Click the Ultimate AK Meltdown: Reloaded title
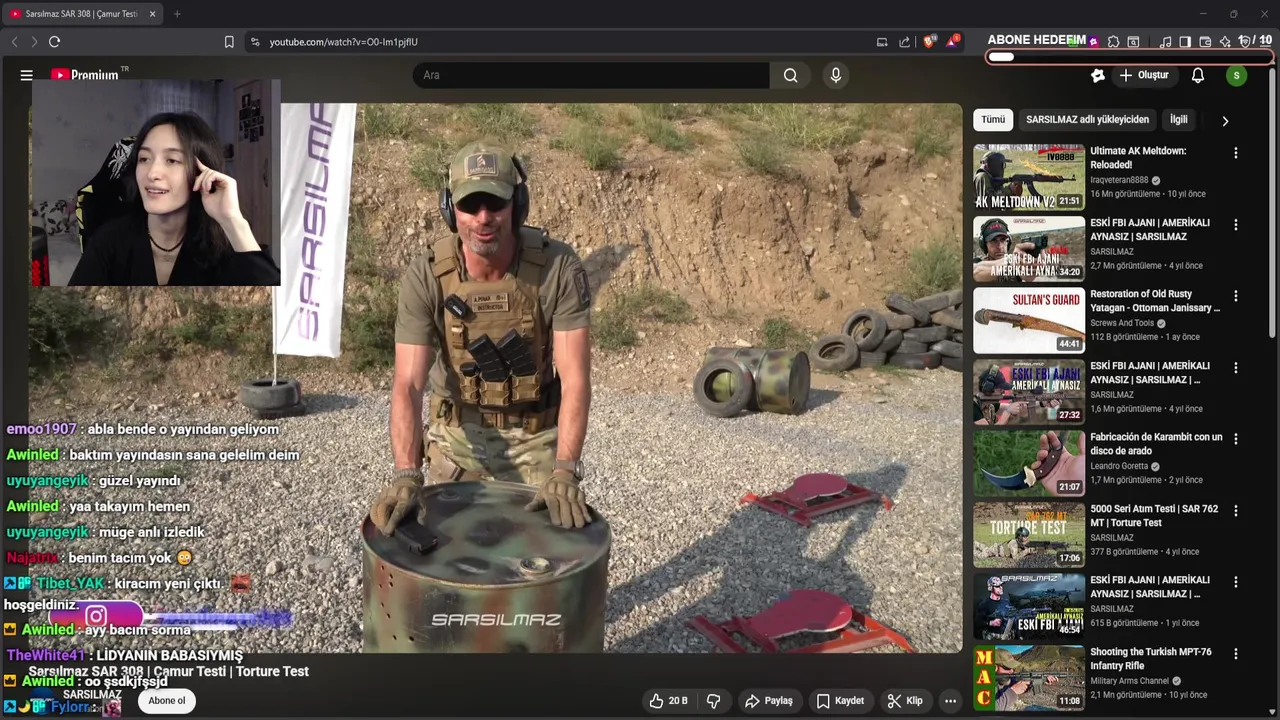This screenshot has width=1280, height=720. [1138, 158]
